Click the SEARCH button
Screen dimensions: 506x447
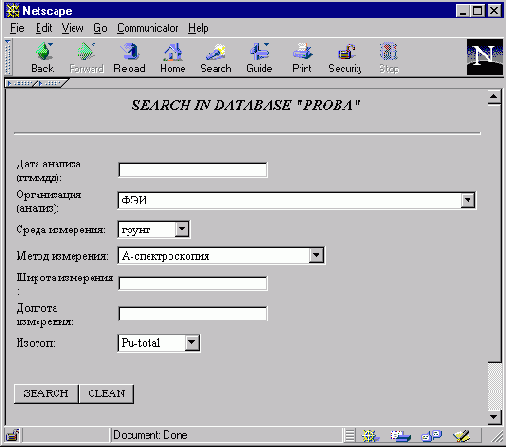[x=46, y=394]
